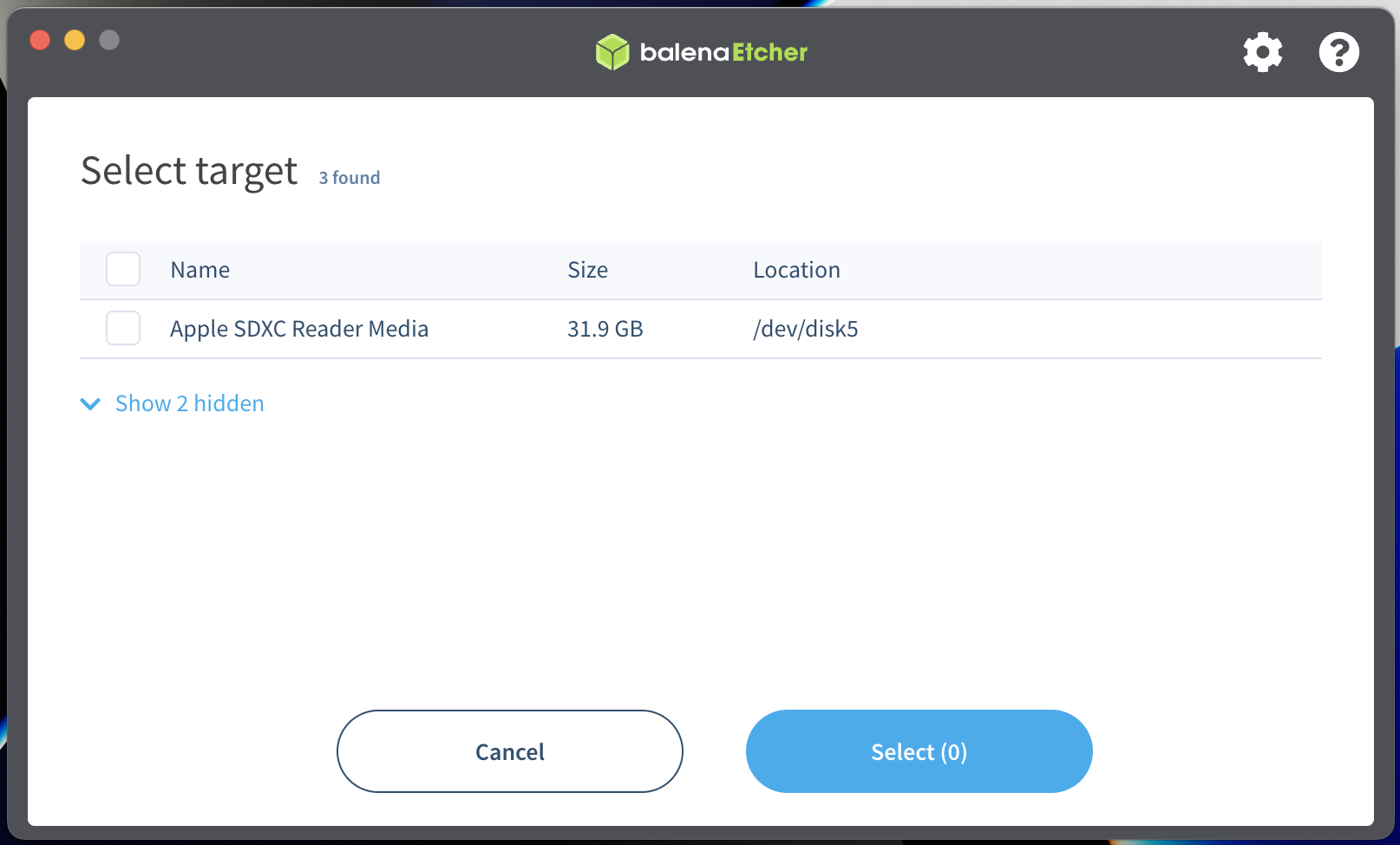1400x845 pixels.
Task: Click the balenaEtcher green cube logo
Action: [x=612, y=52]
